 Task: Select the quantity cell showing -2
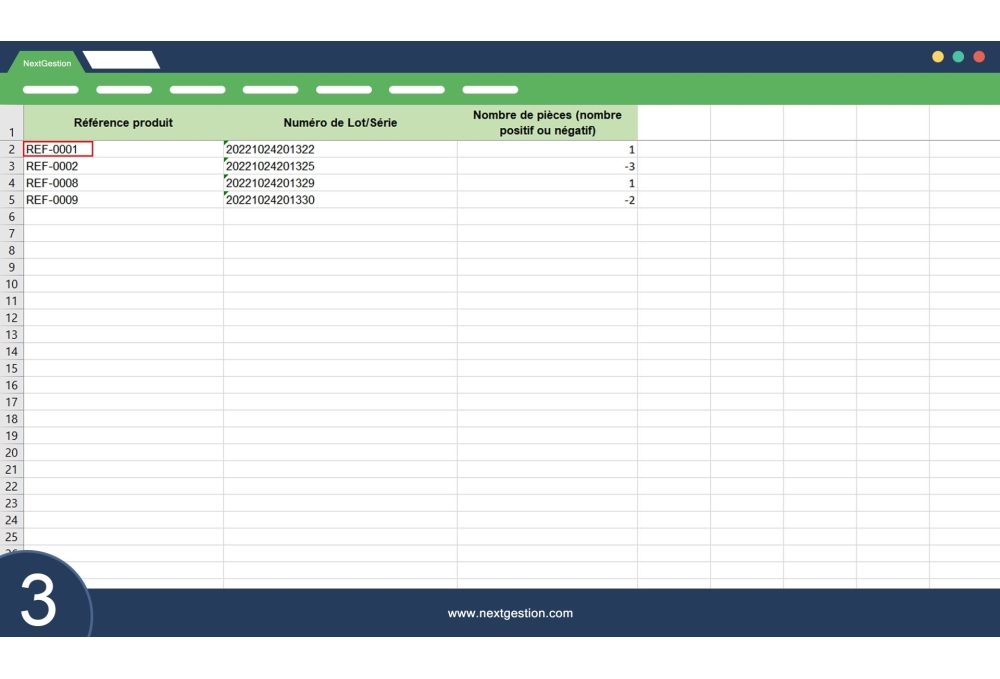point(547,200)
